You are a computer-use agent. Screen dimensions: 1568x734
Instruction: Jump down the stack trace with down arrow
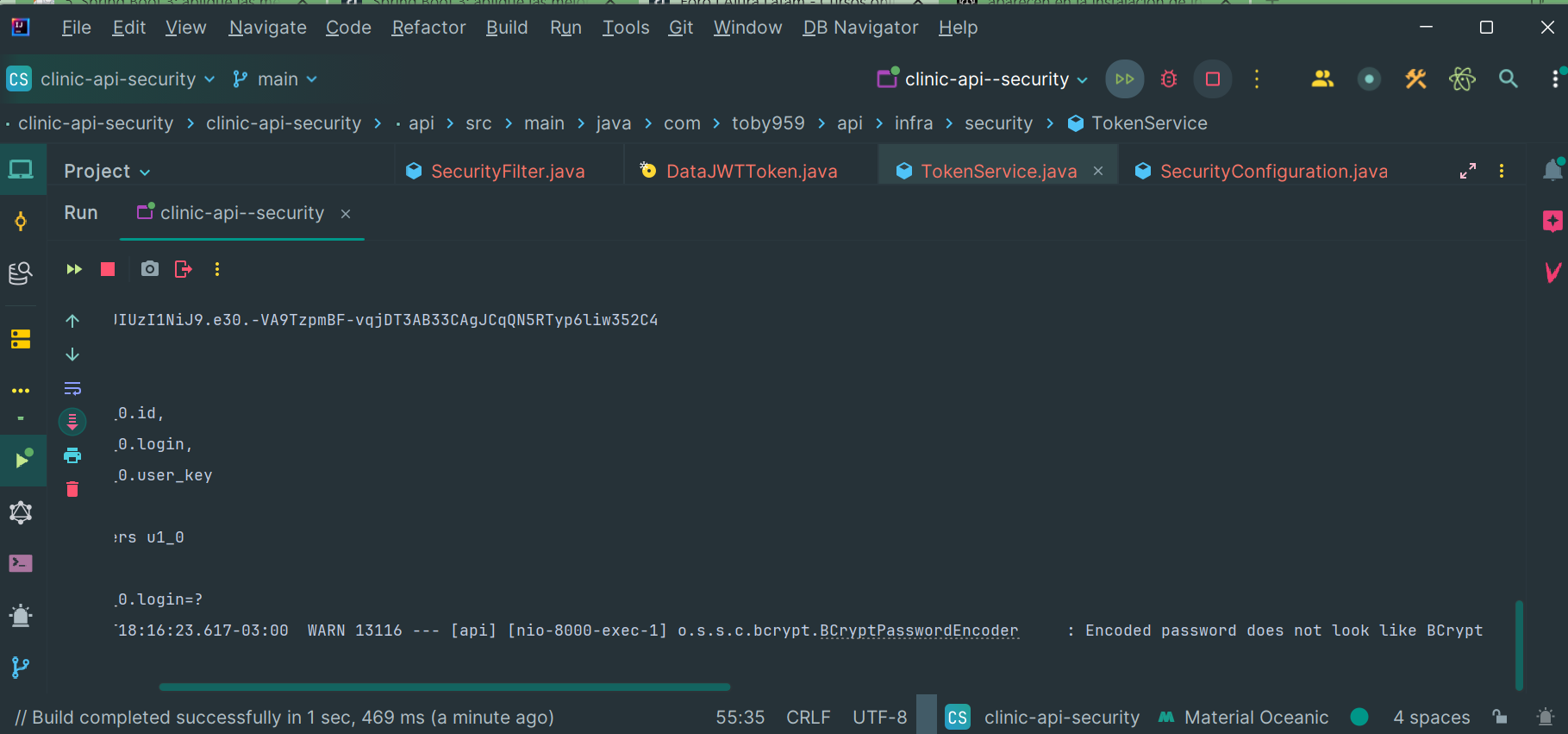coord(72,354)
